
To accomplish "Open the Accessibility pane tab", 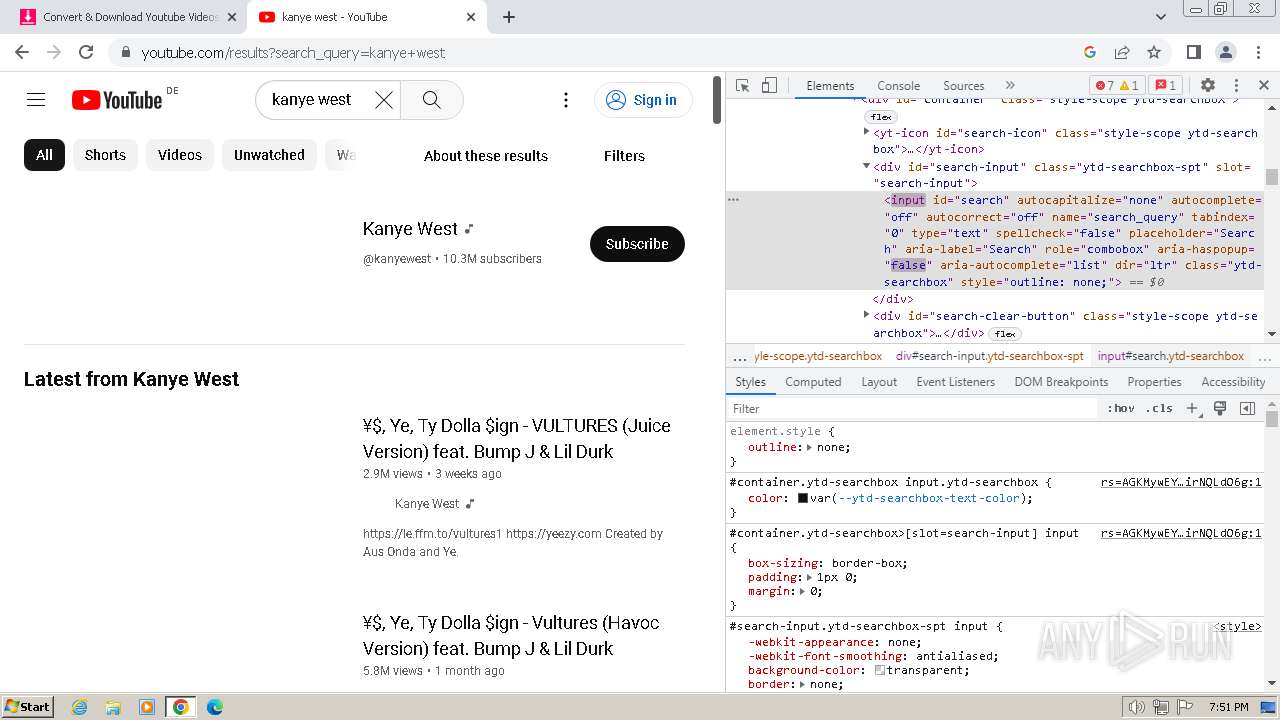I will (x=1233, y=382).
